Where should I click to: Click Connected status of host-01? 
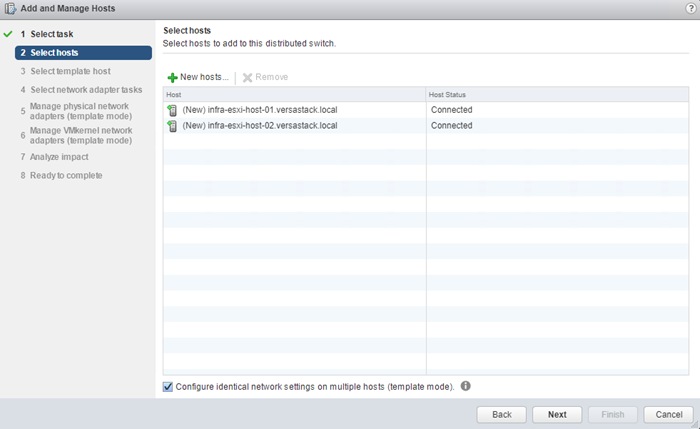point(451,110)
